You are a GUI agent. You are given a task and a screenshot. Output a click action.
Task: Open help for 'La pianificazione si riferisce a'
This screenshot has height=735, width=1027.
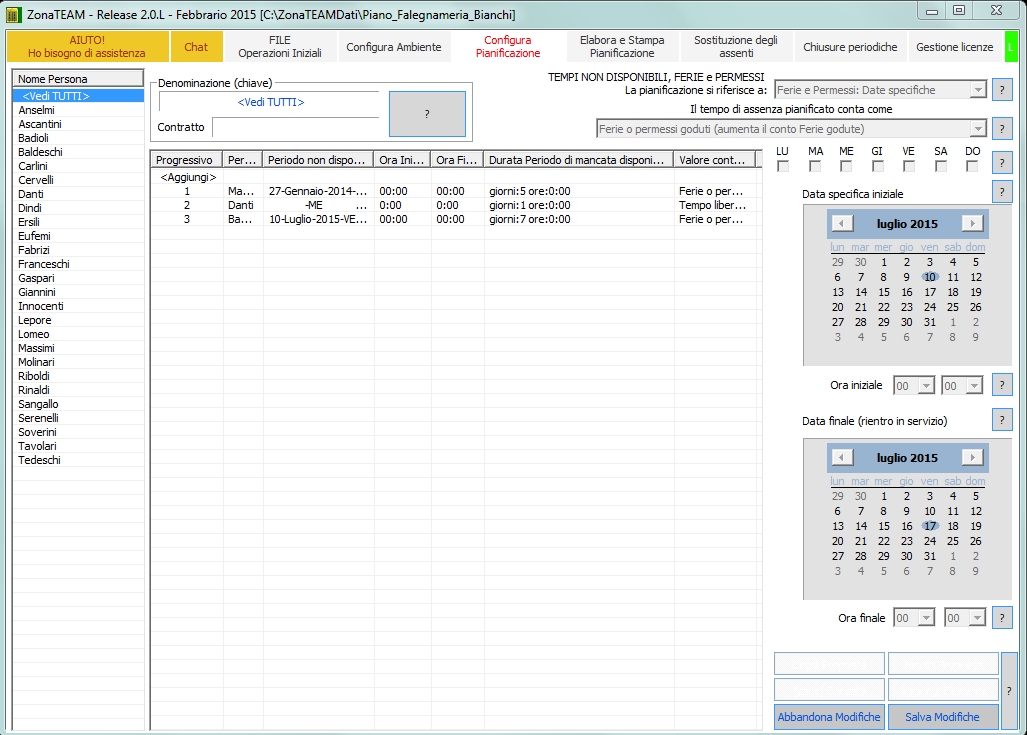click(x=1001, y=90)
